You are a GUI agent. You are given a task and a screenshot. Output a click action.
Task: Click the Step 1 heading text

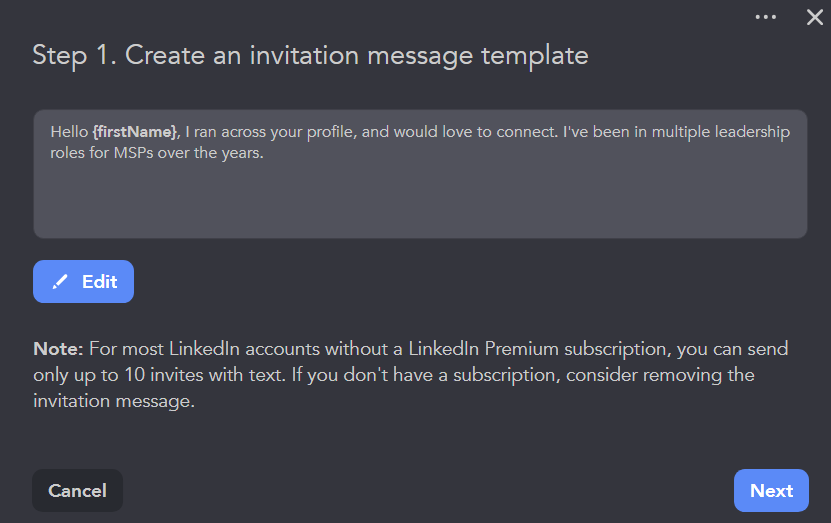click(x=310, y=54)
